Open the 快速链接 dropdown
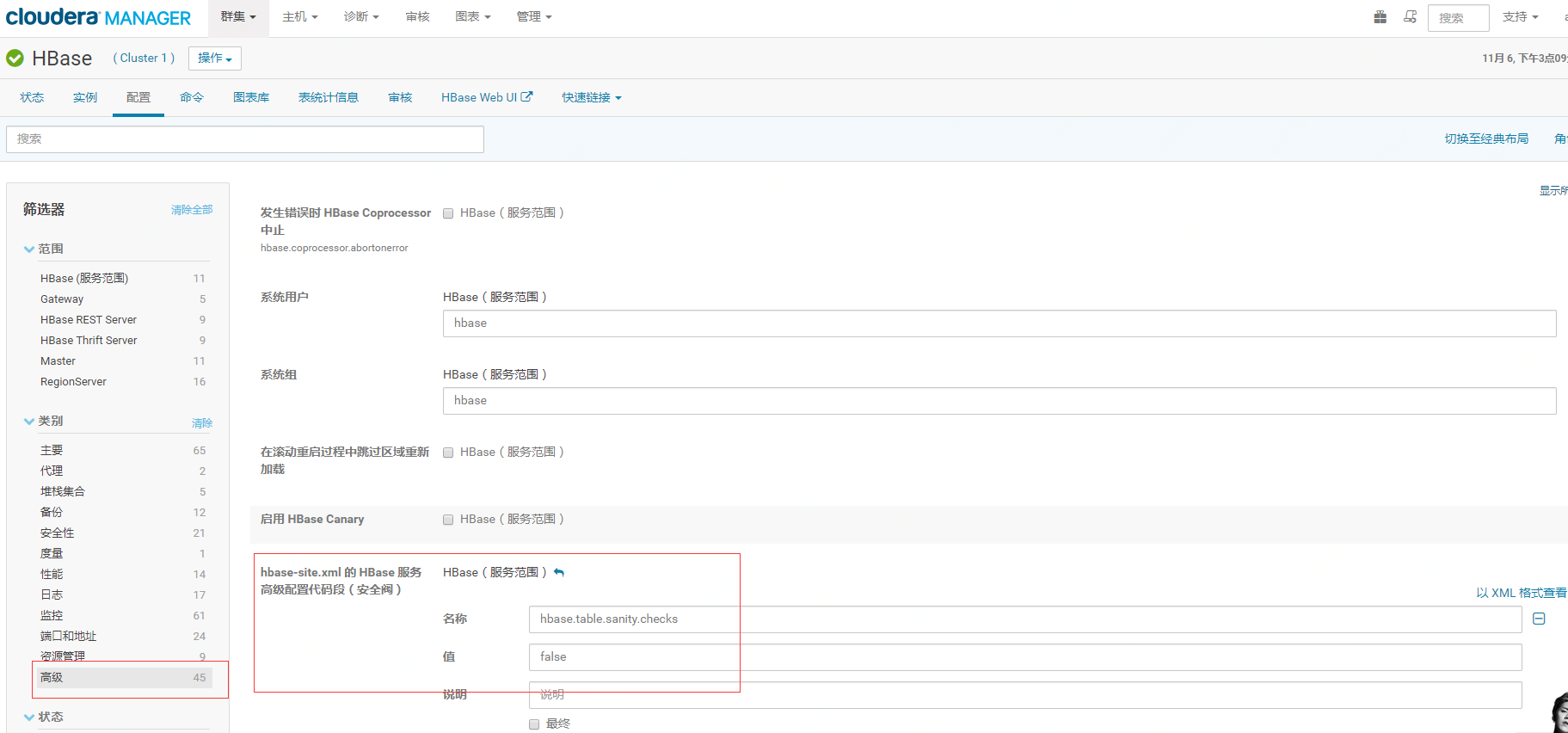The height and width of the screenshot is (733, 1568). pyautogui.click(x=592, y=97)
